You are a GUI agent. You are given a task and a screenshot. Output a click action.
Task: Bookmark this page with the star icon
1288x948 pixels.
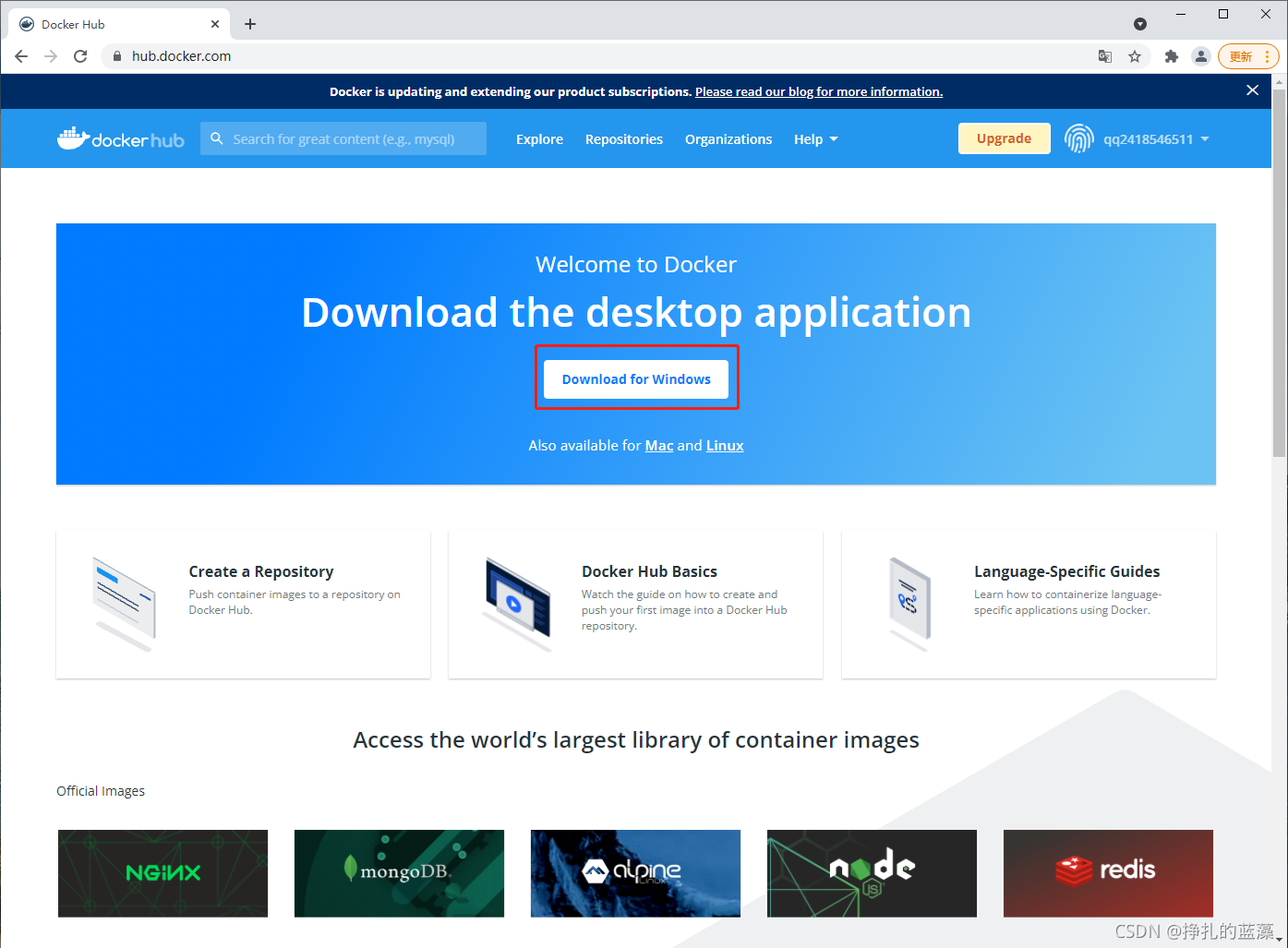pos(1135,56)
